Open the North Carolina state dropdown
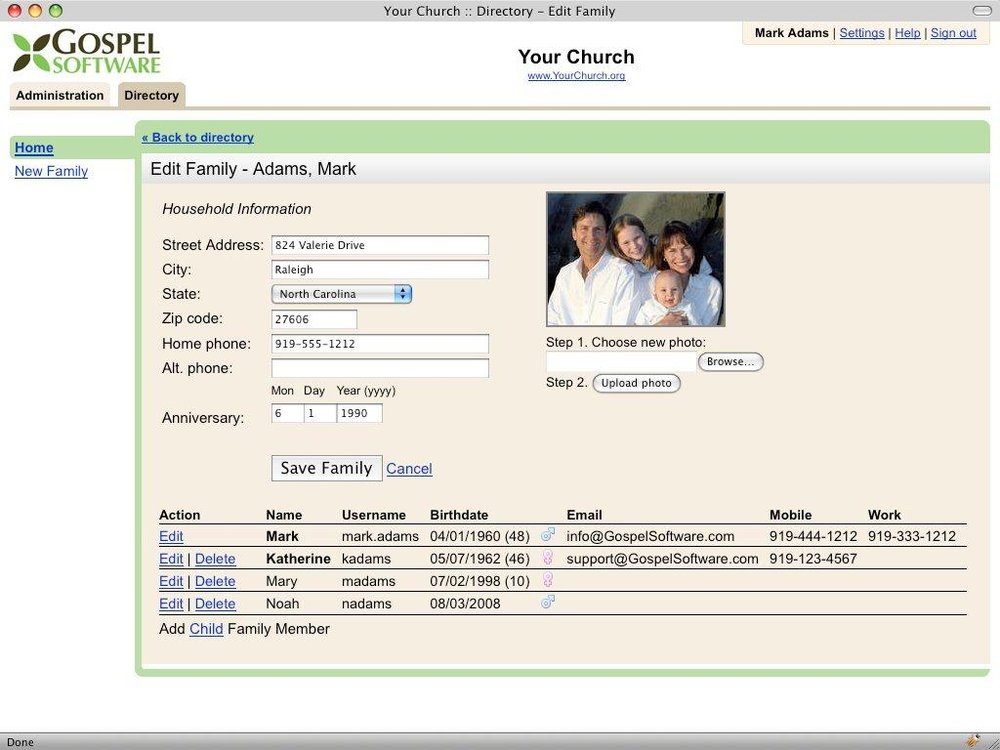Screen dimensions: 1000x750 (x=340, y=294)
